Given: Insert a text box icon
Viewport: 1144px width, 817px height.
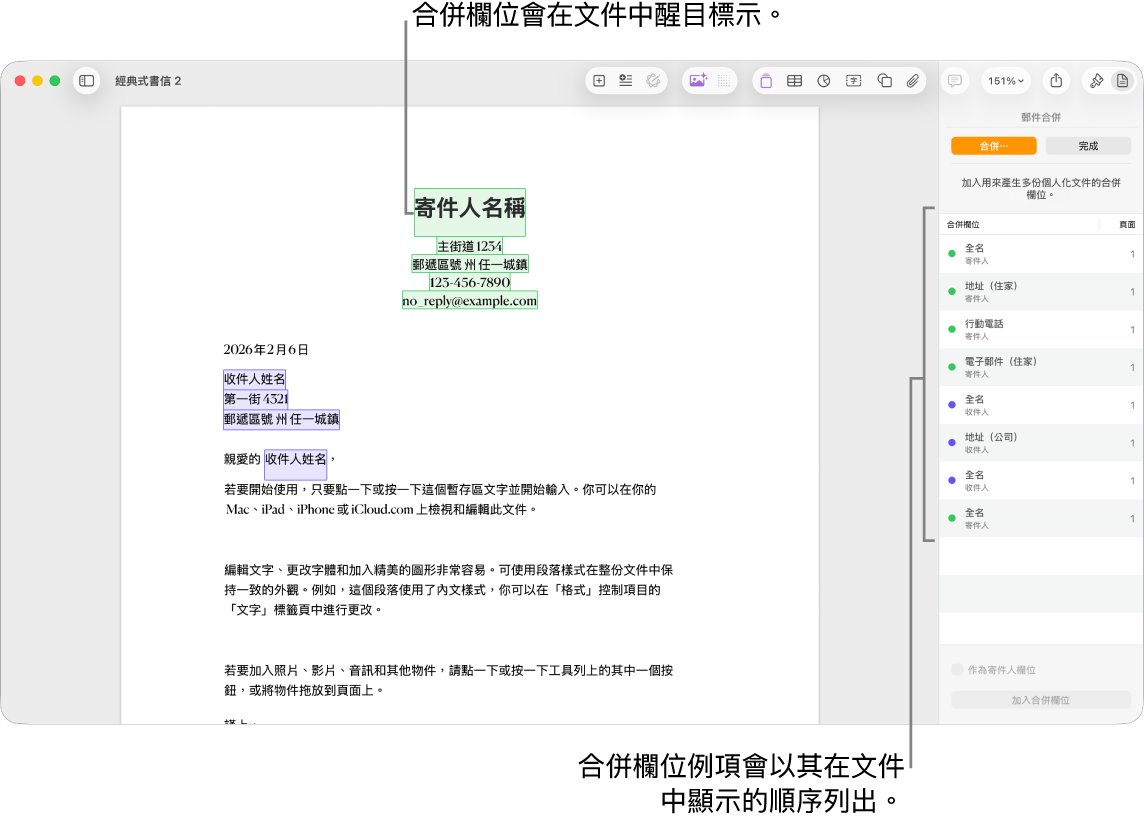Looking at the screenshot, I should [x=854, y=81].
